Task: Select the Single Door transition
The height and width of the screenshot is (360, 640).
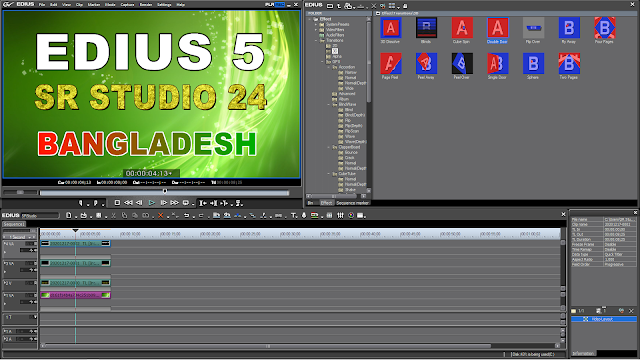Action: (498, 63)
